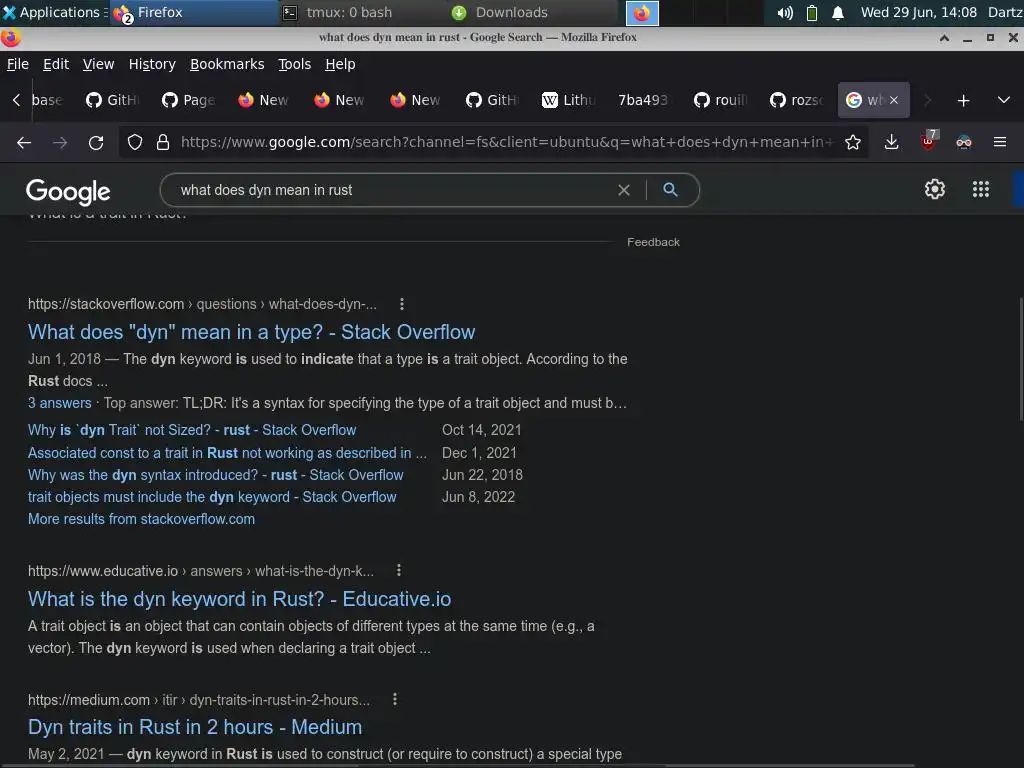The width and height of the screenshot is (1024, 768).
Task: Click into the Google search text field
Action: click(x=392, y=190)
